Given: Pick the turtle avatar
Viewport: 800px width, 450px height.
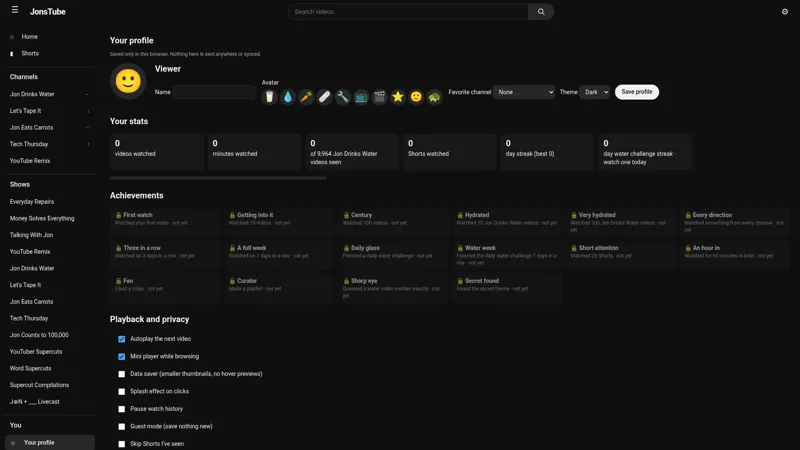Looking at the screenshot, I should [435, 97].
